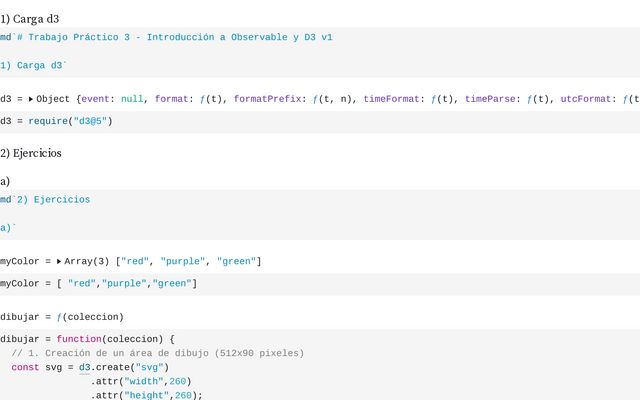Click the d3 = require("d3@5") code cell
Viewport: 640px width, 400px height.
pos(56,121)
